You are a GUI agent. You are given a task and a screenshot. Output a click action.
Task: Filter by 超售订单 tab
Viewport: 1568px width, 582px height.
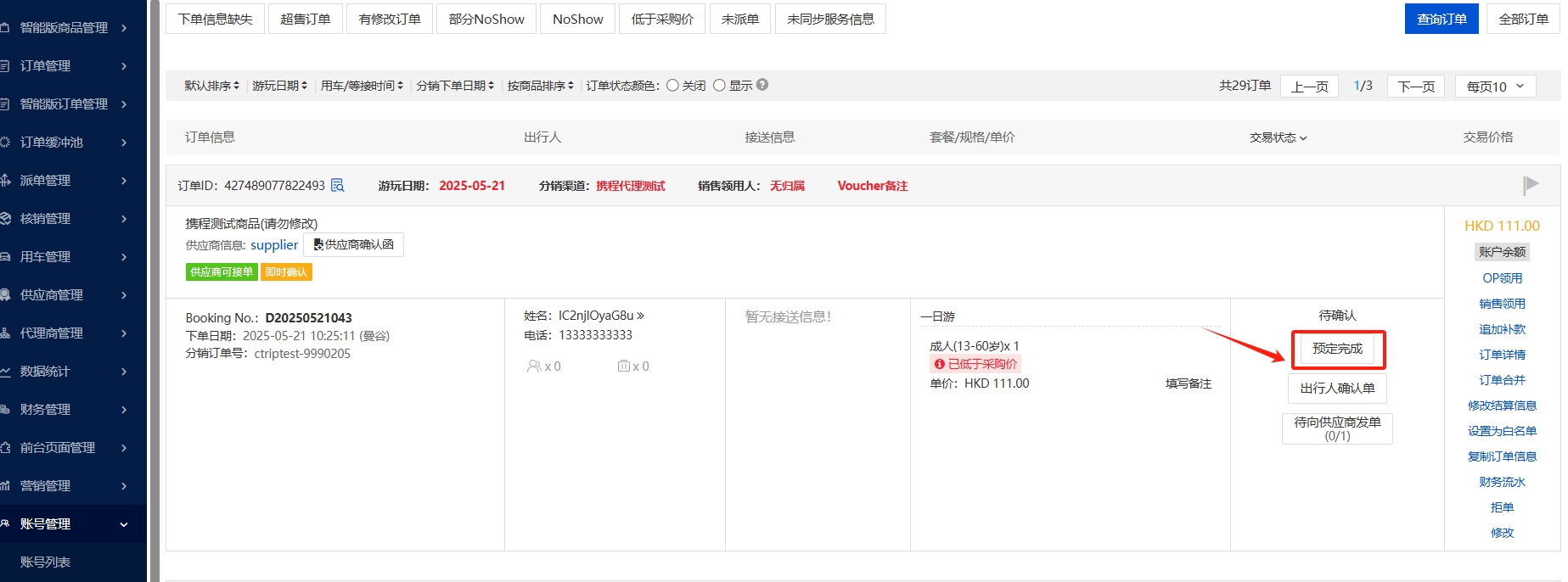tap(306, 19)
